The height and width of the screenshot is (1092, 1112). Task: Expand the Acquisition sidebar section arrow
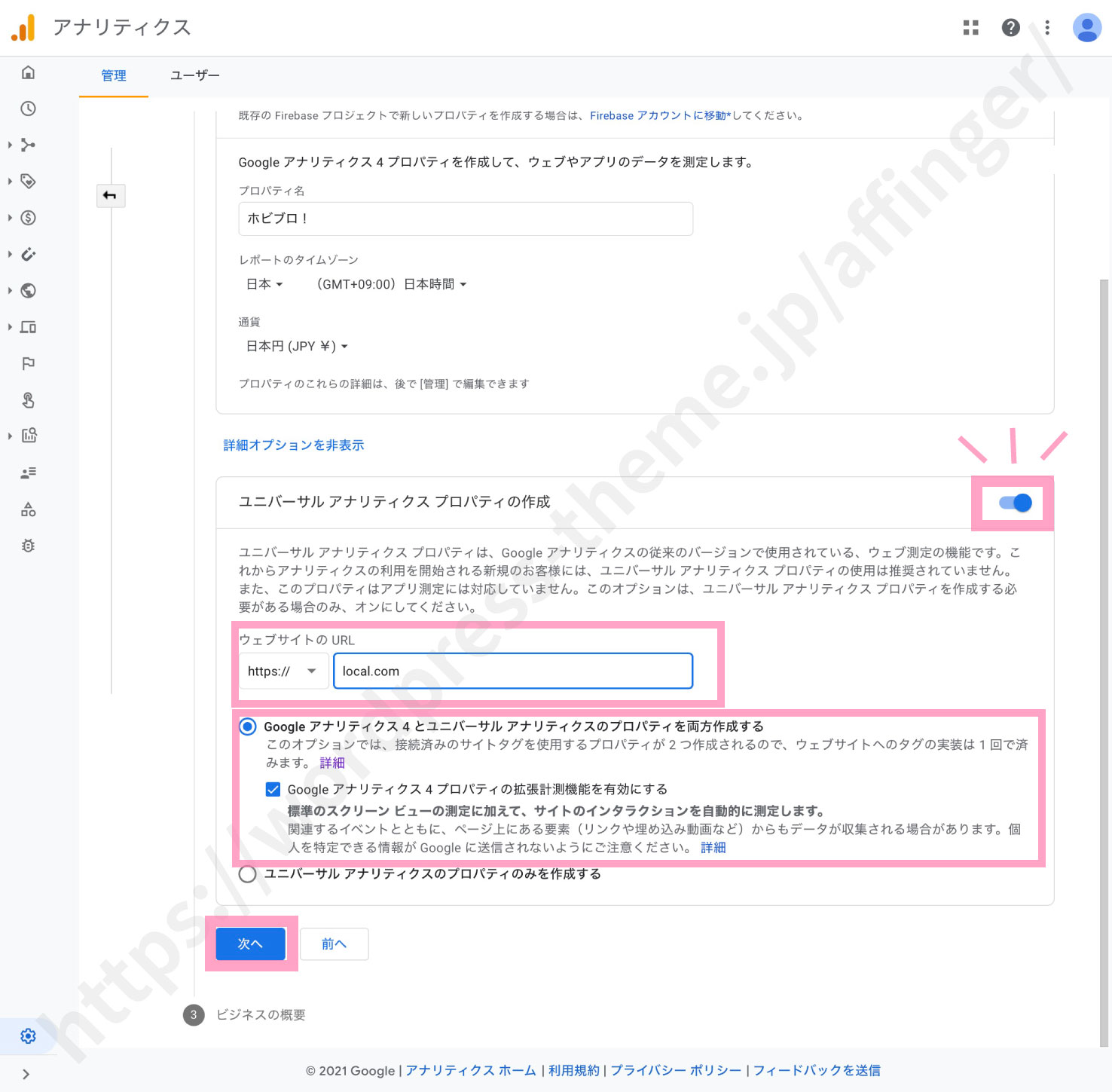point(9,145)
